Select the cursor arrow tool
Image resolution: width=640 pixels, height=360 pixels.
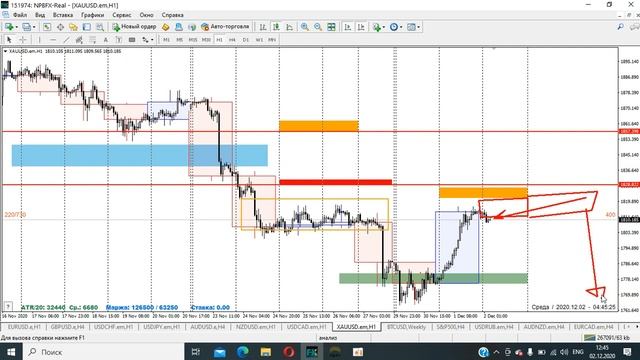[x=9, y=40]
